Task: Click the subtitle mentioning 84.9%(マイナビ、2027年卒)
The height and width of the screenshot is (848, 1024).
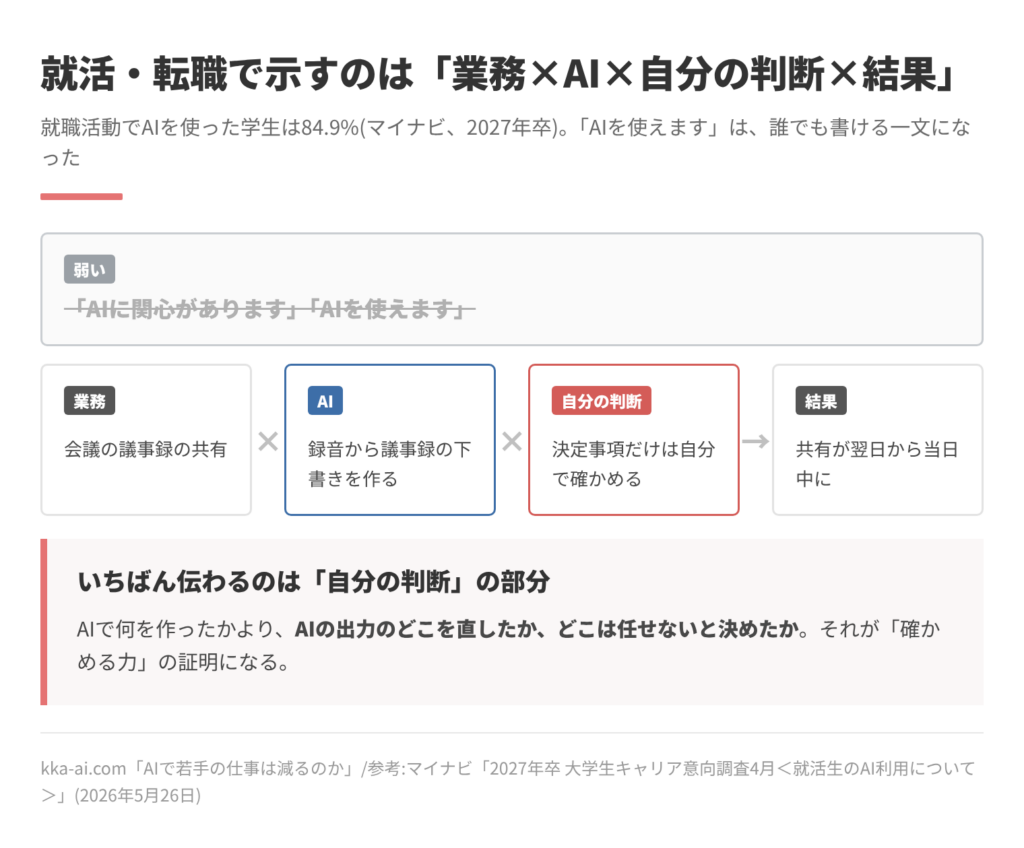Action: (x=505, y=142)
